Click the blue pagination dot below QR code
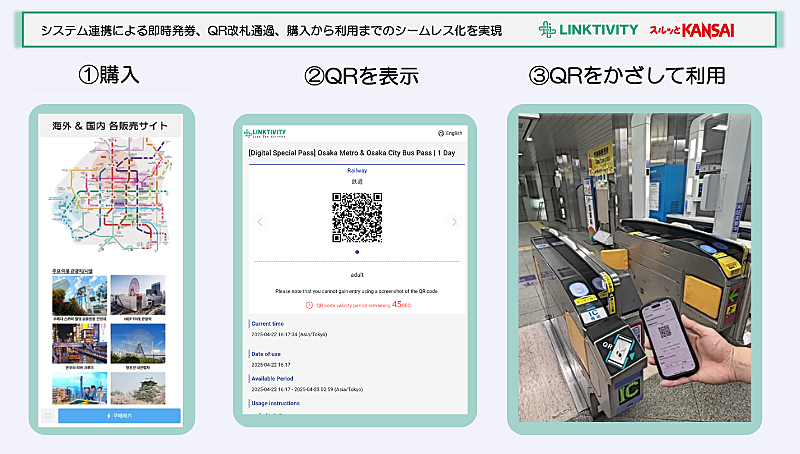Image resolution: width=800 pixels, height=454 pixels. pos(357,252)
